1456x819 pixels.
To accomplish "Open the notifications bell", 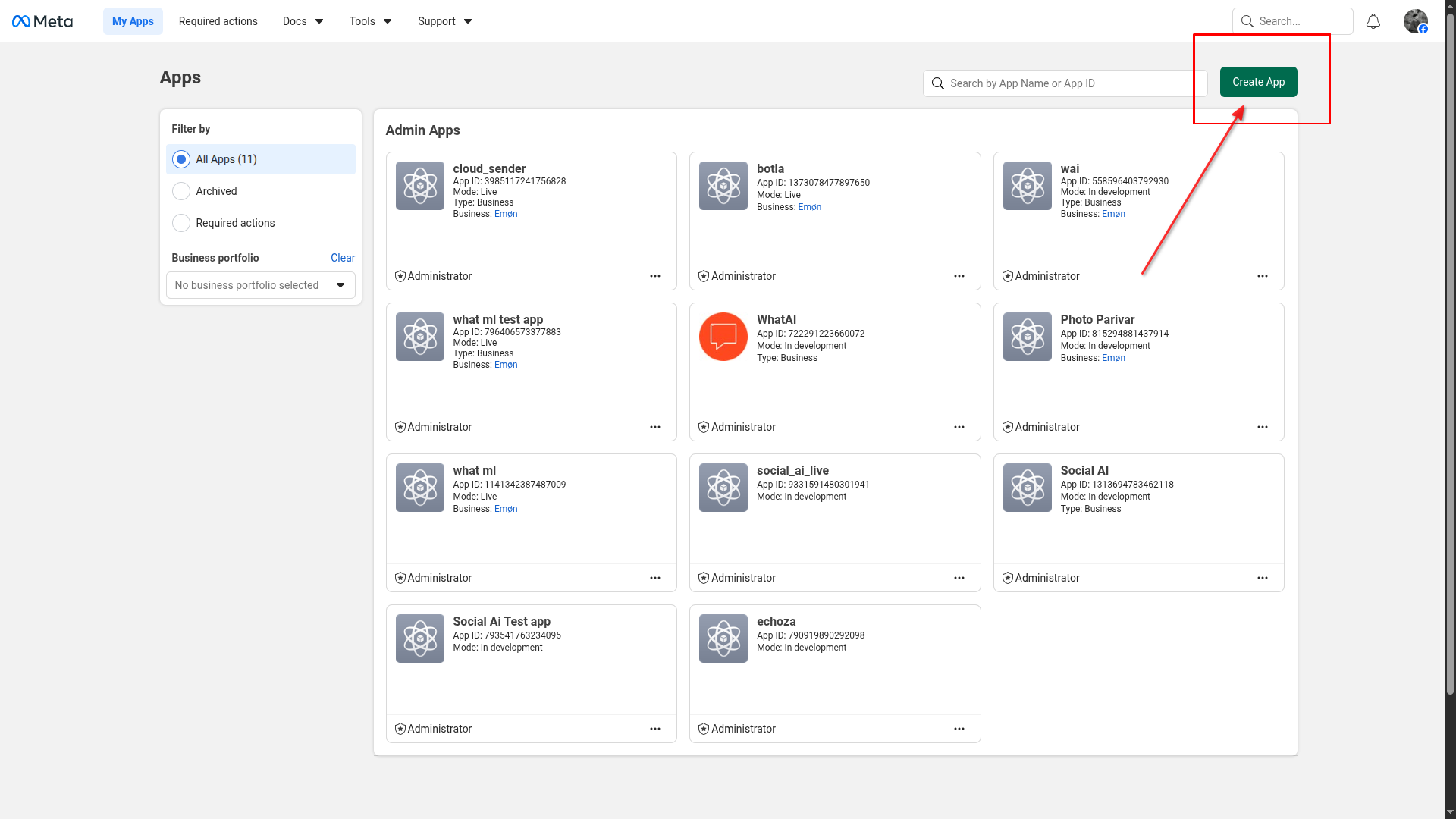I will [1373, 21].
